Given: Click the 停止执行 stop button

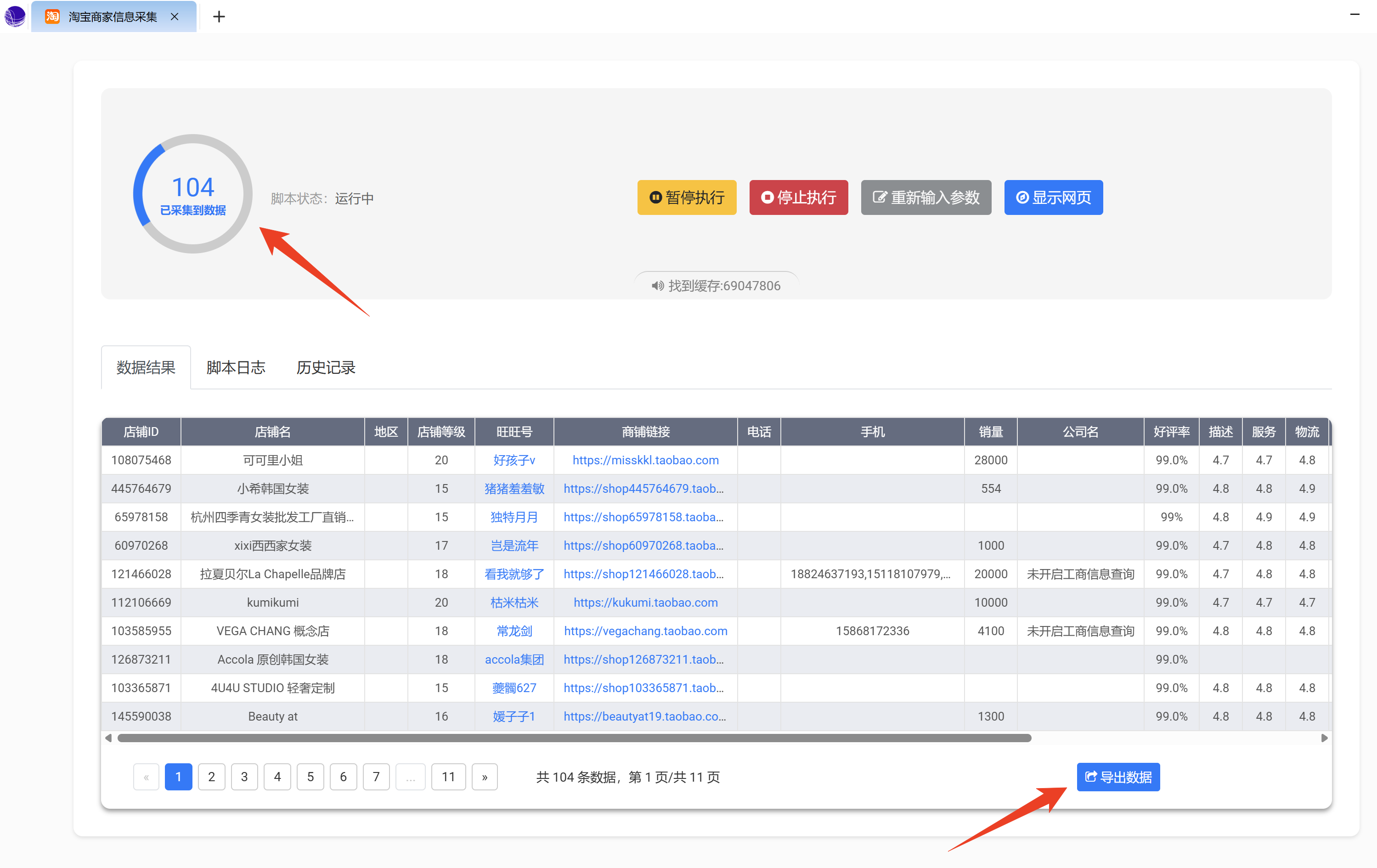Looking at the screenshot, I should coord(798,198).
